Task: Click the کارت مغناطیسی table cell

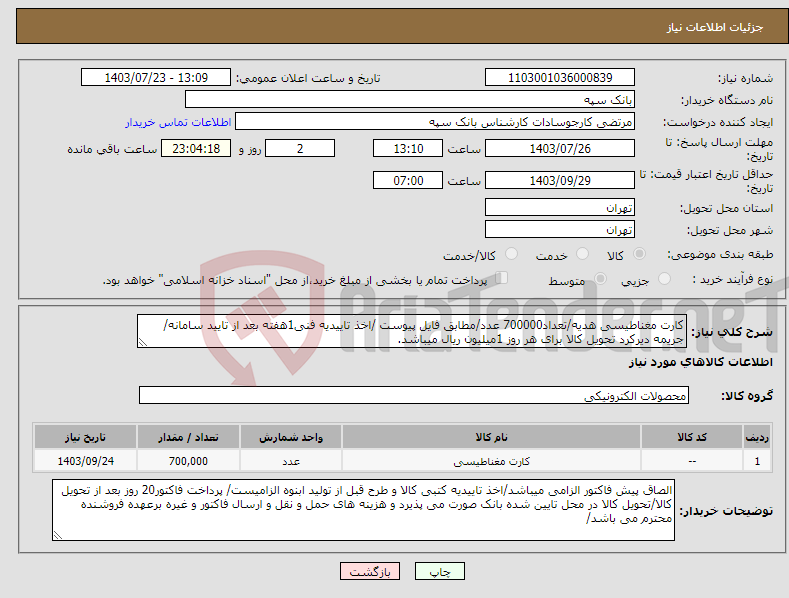Action: [491, 461]
